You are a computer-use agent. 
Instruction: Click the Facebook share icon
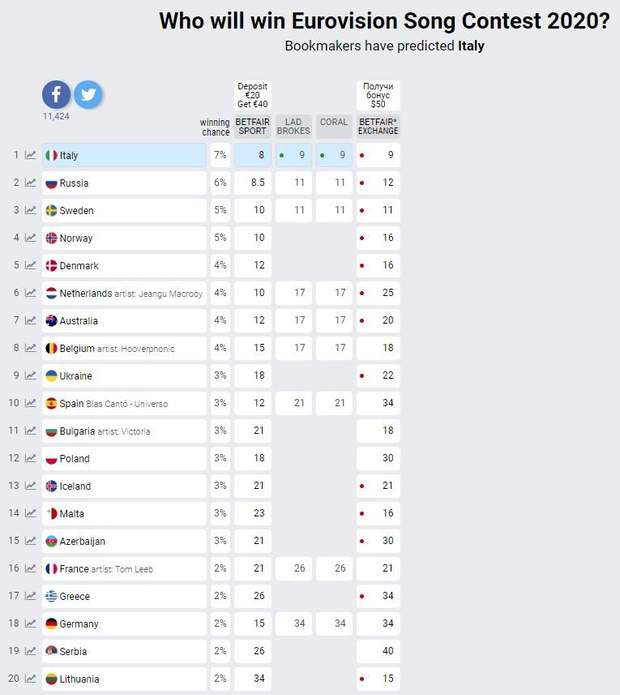tap(56, 95)
